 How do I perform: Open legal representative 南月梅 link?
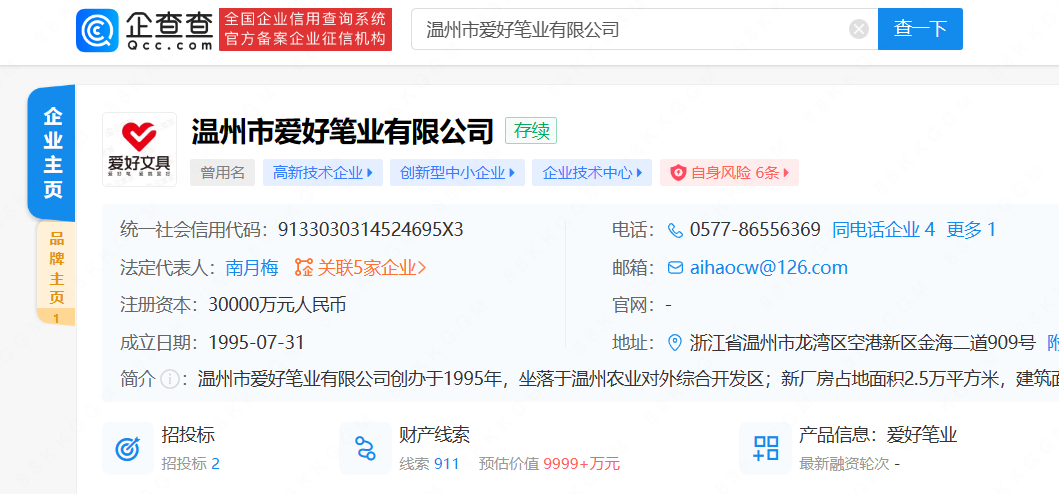(x=252, y=268)
